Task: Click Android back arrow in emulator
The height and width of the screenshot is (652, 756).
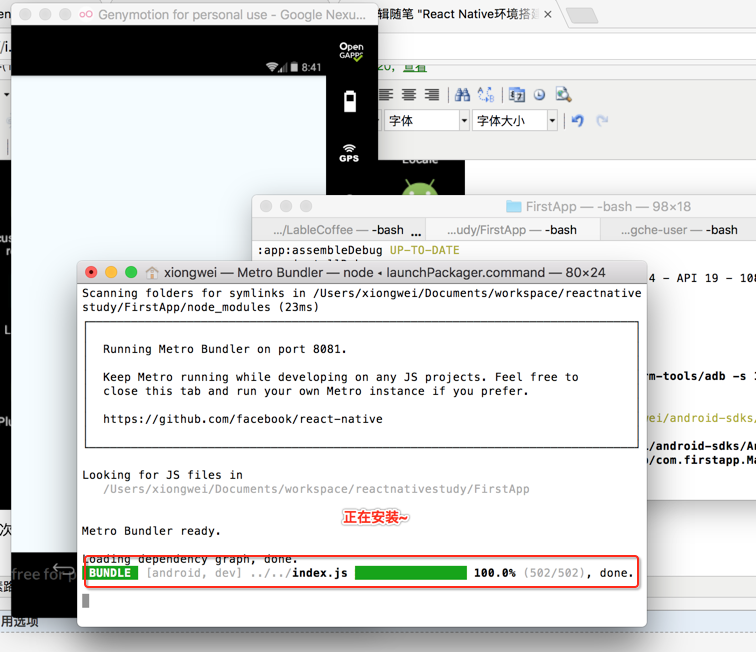Action: click(63, 569)
